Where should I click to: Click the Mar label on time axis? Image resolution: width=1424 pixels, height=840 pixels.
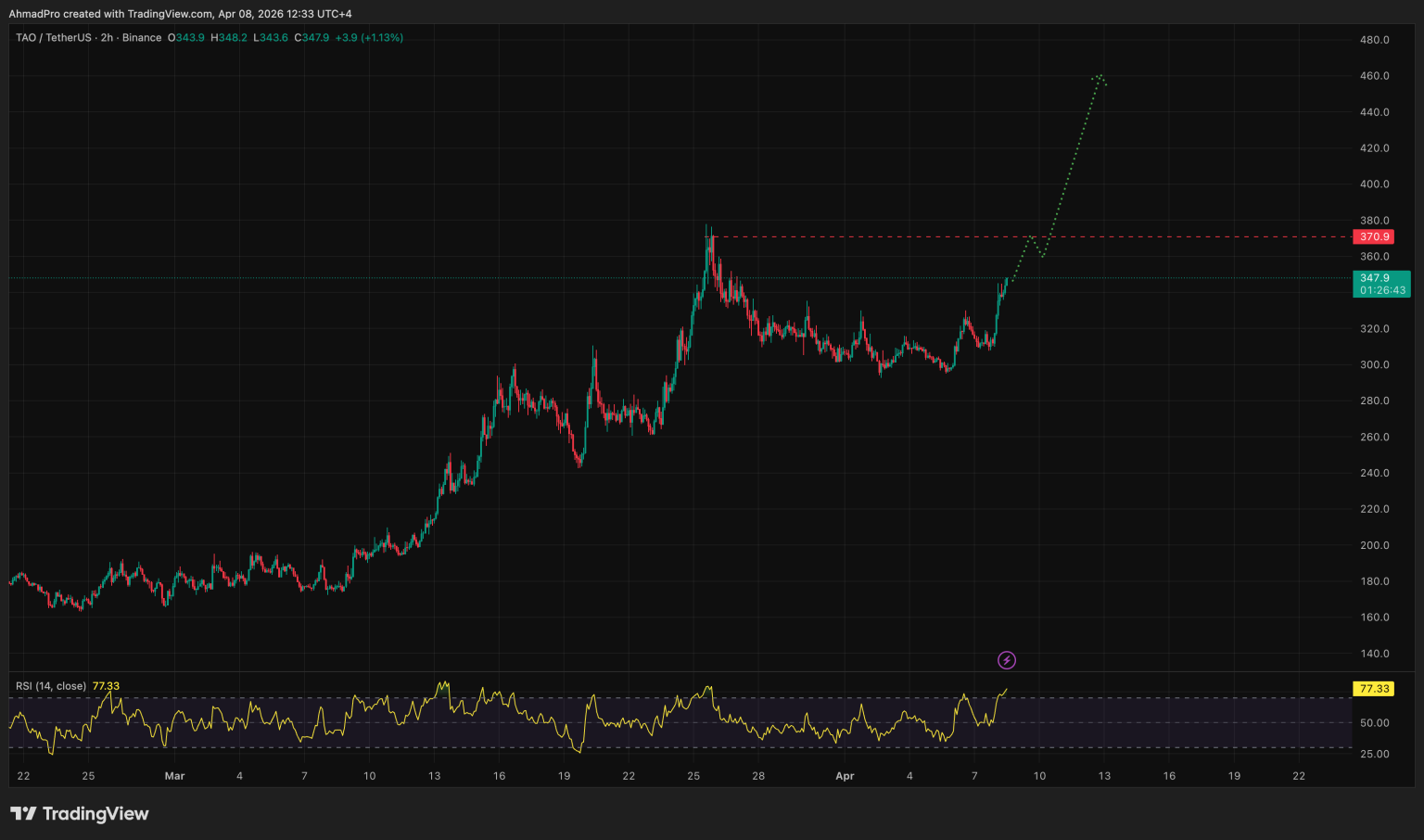174,776
